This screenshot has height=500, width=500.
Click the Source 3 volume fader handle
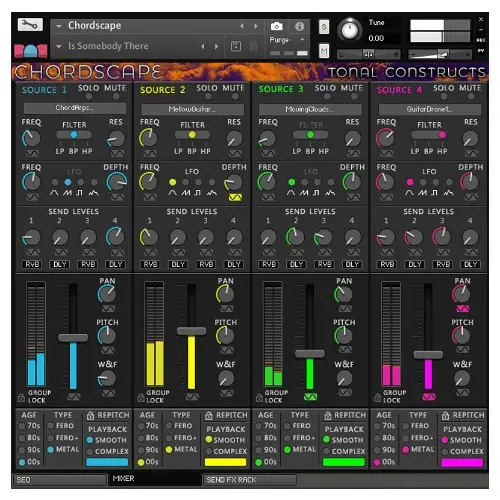pyautogui.click(x=310, y=354)
